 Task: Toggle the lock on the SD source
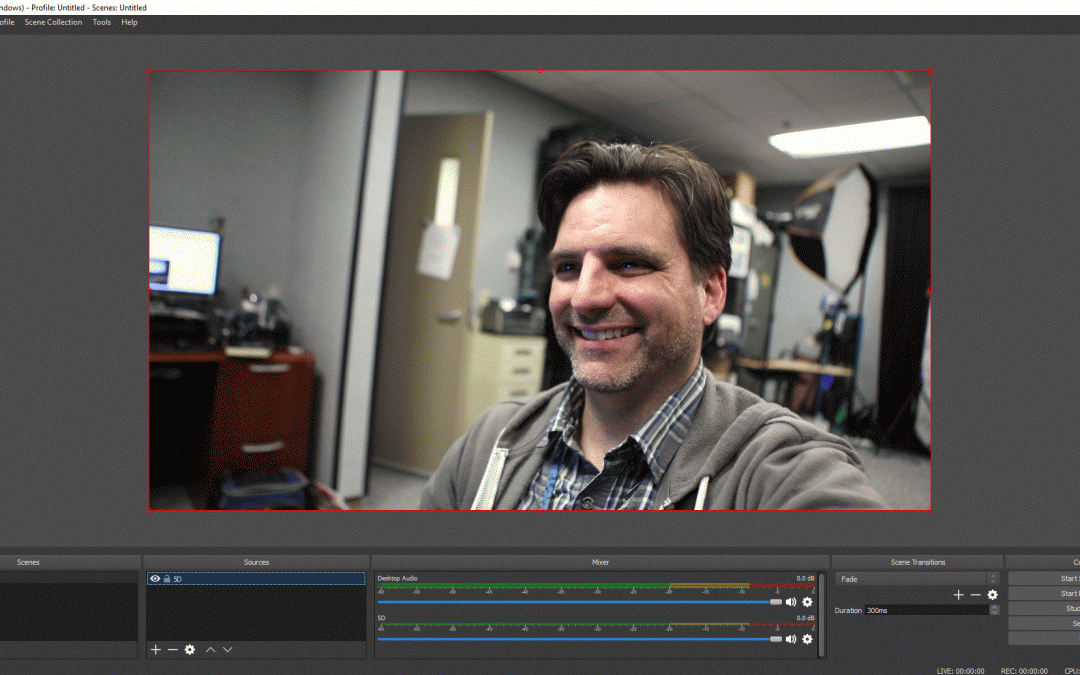(167, 579)
